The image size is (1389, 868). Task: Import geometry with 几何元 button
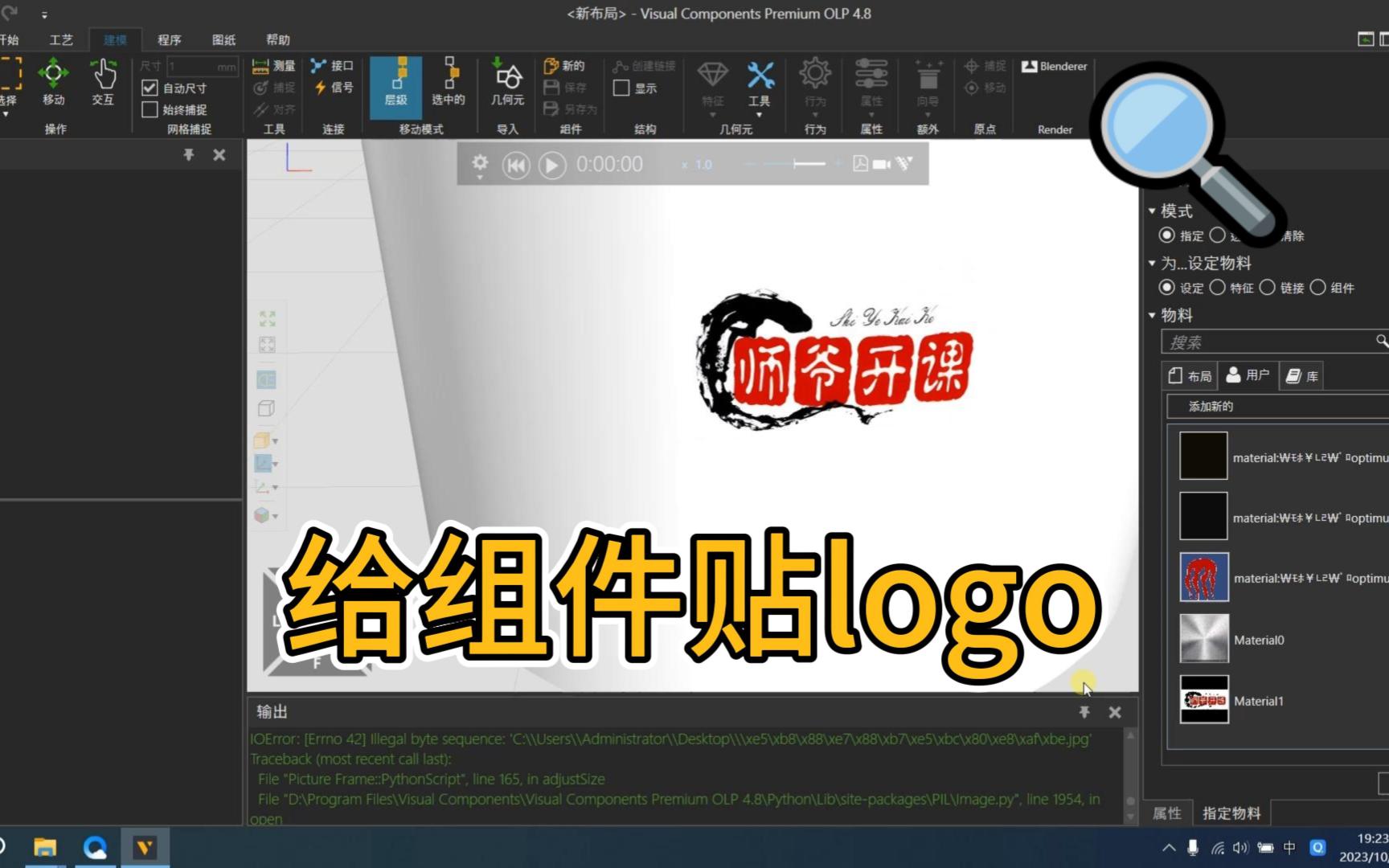coord(507,82)
